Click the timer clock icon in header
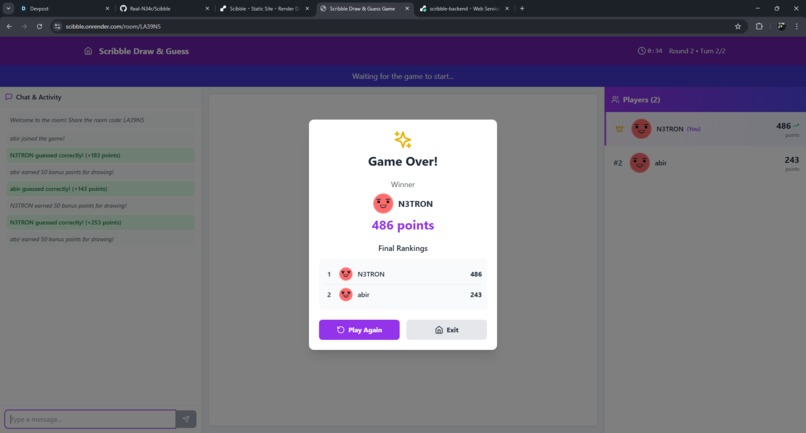The width and height of the screenshot is (806, 433). 642,51
